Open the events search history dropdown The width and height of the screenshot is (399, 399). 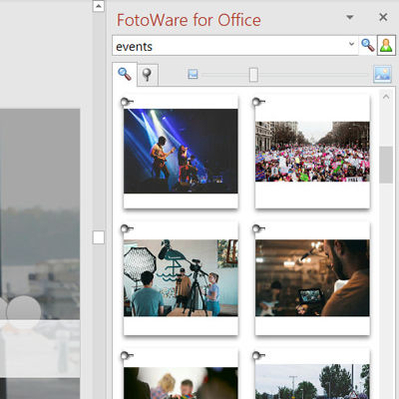coord(351,44)
